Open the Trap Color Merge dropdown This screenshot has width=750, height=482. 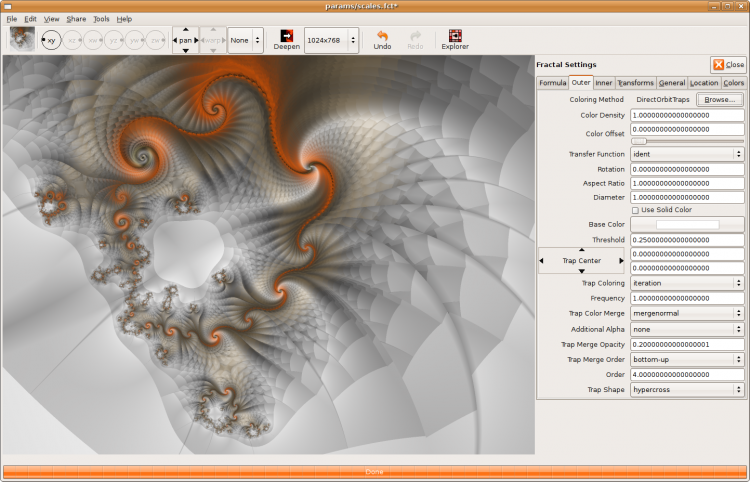(687, 313)
